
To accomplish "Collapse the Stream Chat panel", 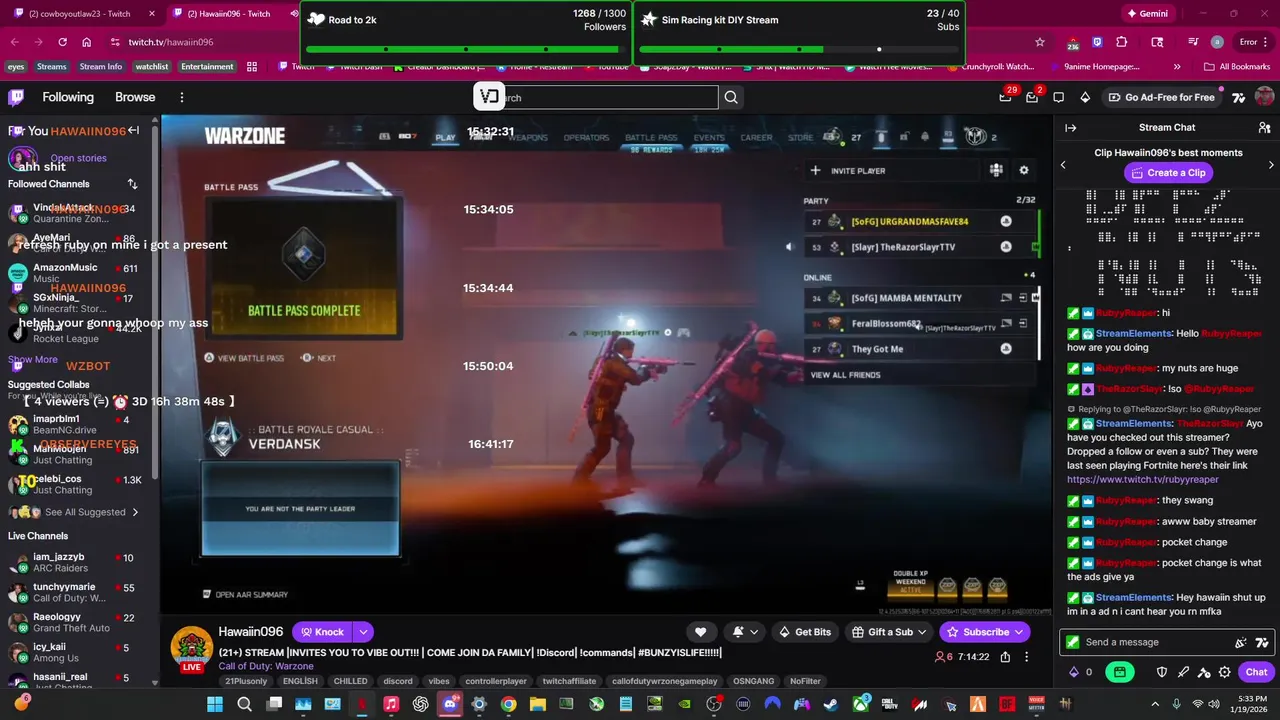I will [1070, 128].
